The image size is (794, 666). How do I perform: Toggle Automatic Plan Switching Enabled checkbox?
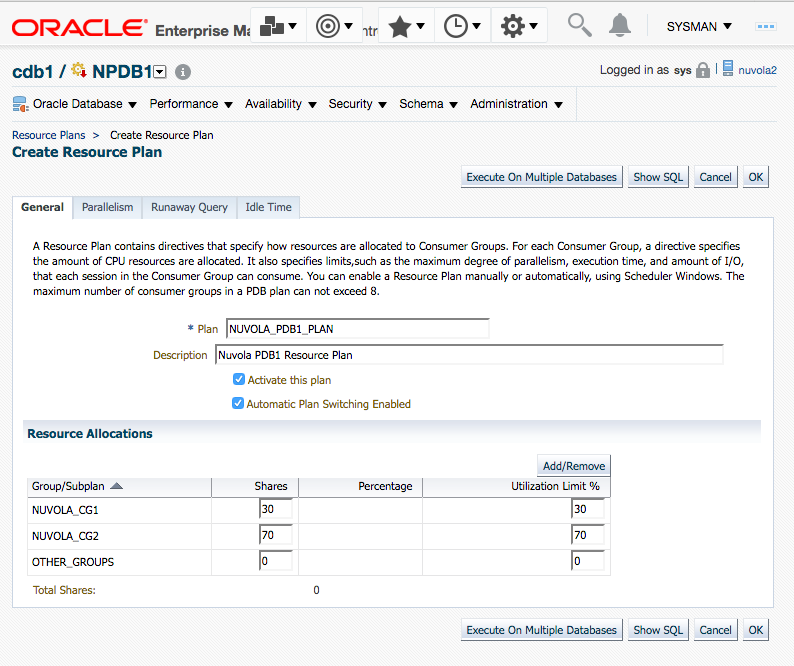point(237,403)
